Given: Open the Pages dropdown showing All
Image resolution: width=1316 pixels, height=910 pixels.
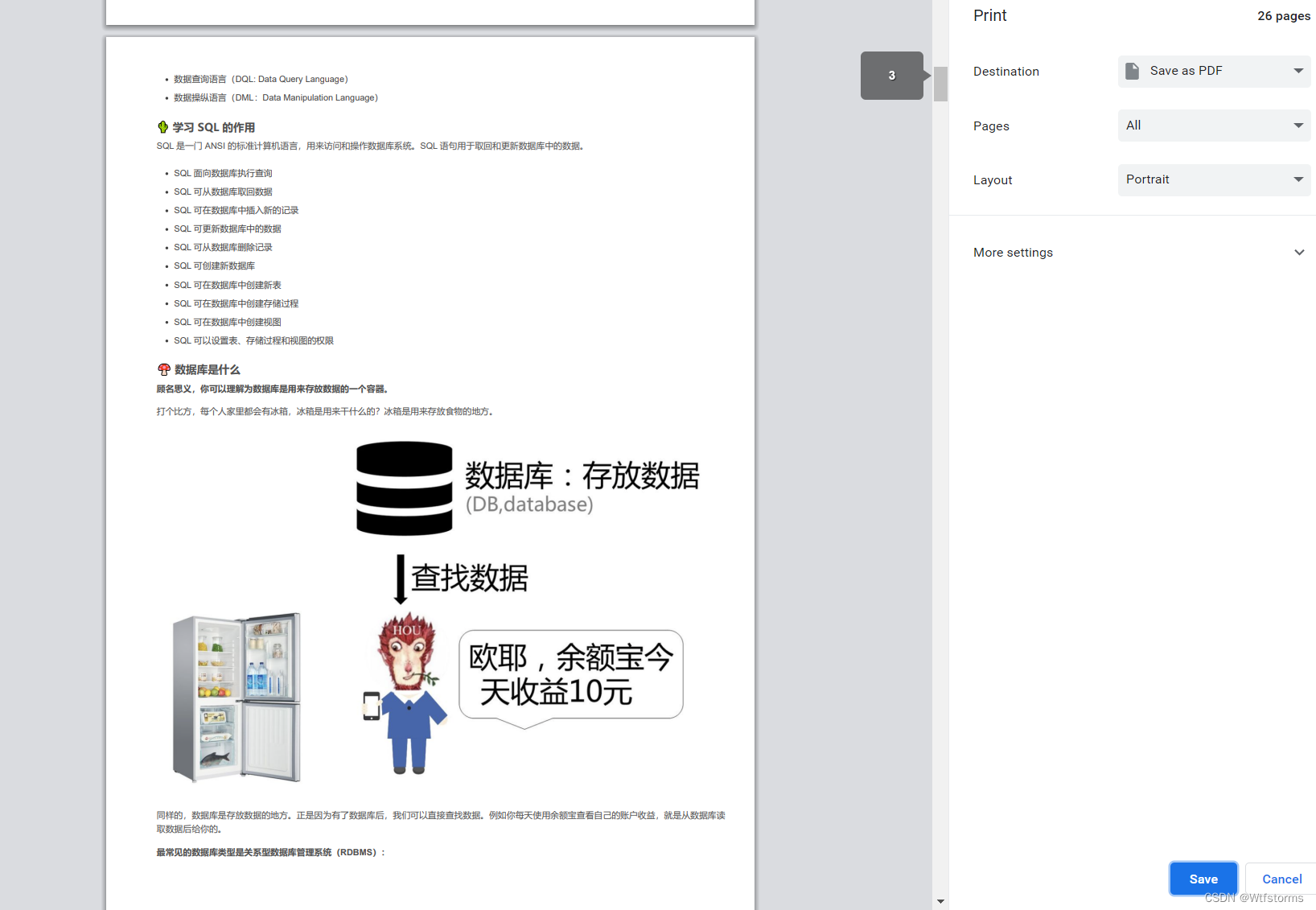Looking at the screenshot, I should pos(1214,126).
